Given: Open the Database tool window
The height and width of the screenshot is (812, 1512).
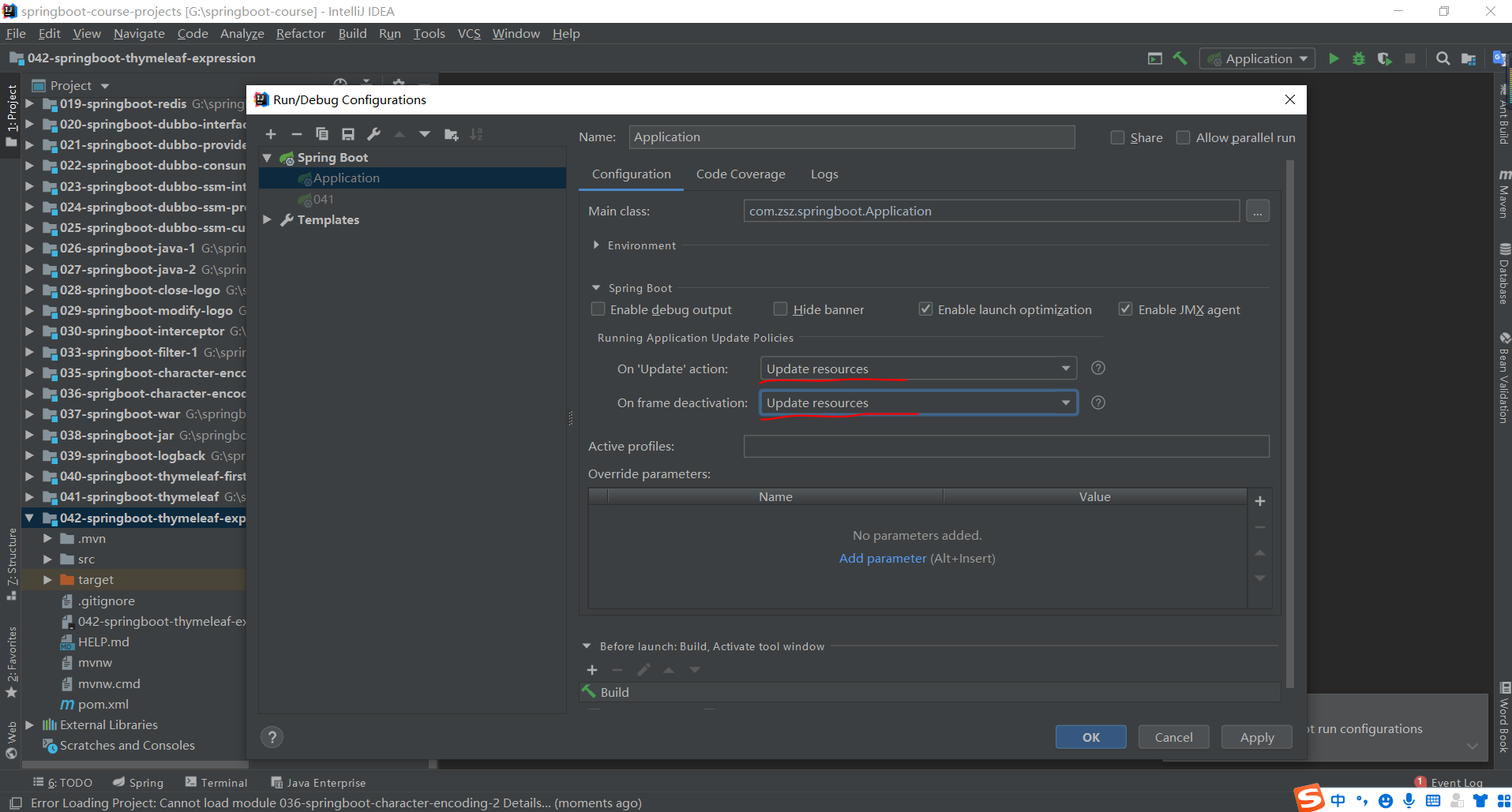Looking at the screenshot, I should [x=1504, y=274].
